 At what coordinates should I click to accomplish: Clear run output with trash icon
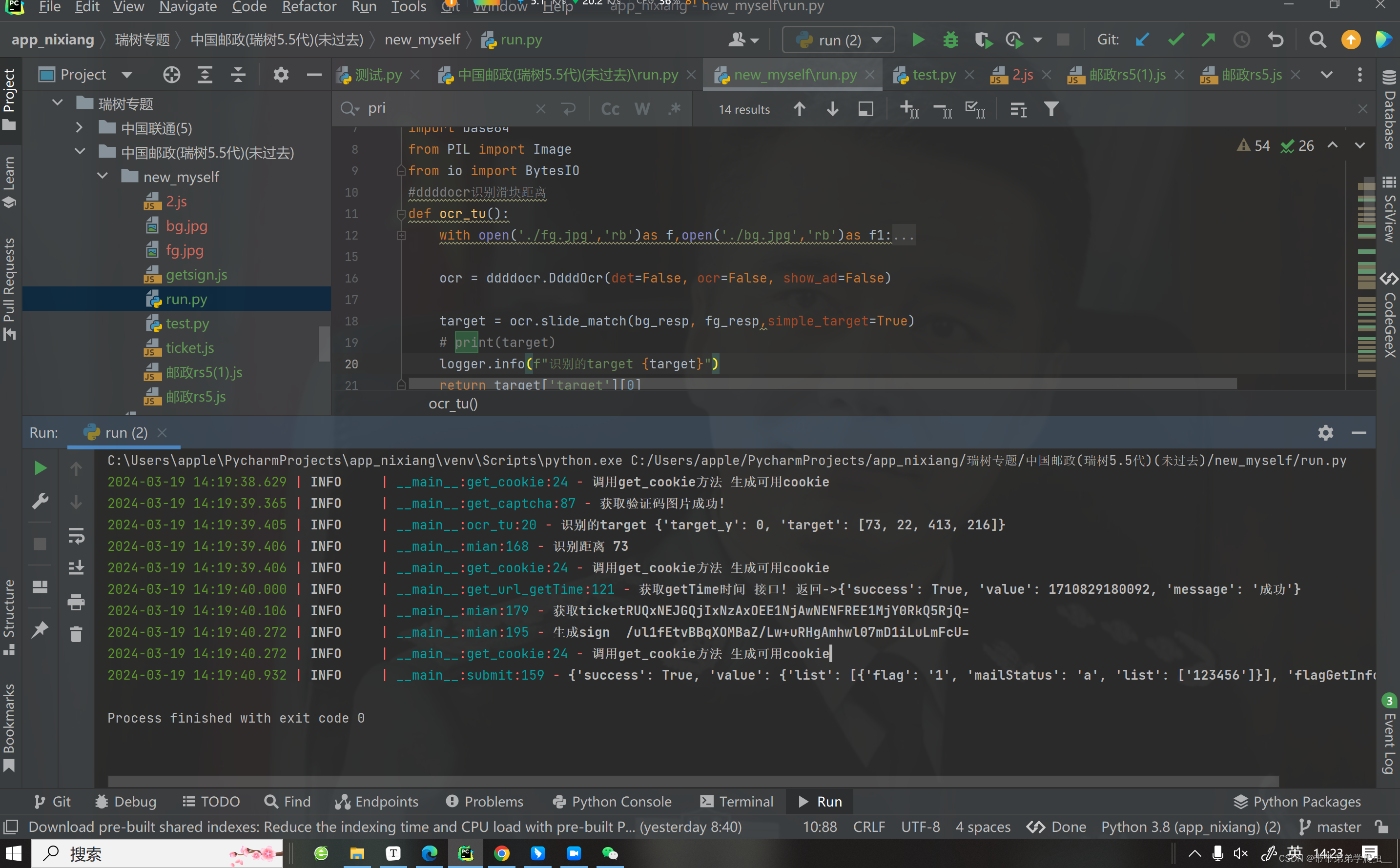tap(76, 634)
